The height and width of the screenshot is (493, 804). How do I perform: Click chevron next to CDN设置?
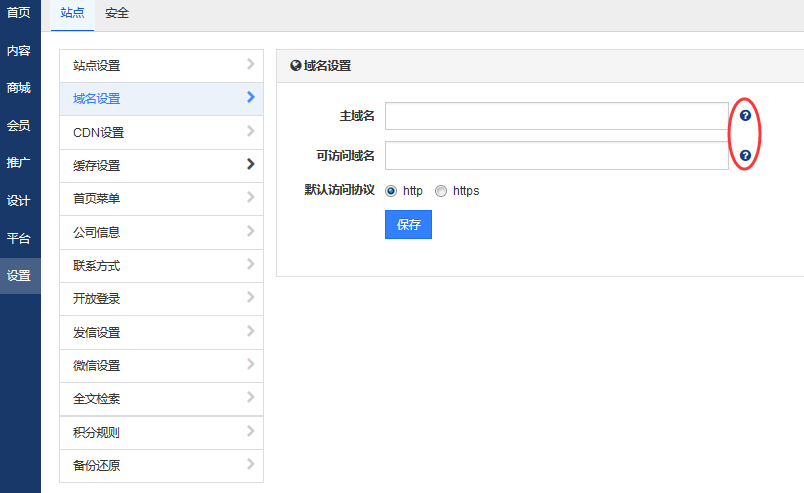click(250, 131)
